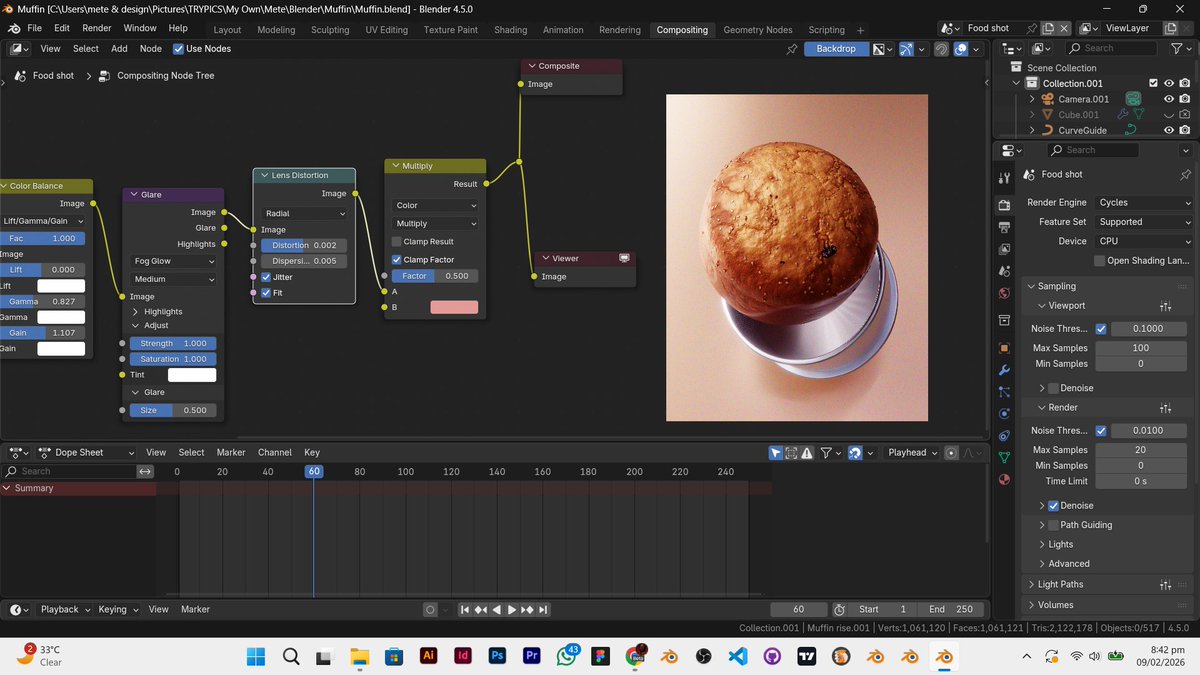The width and height of the screenshot is (1200, 675).
Task: Toggle the Backdrop button
Action: point(836,48)
